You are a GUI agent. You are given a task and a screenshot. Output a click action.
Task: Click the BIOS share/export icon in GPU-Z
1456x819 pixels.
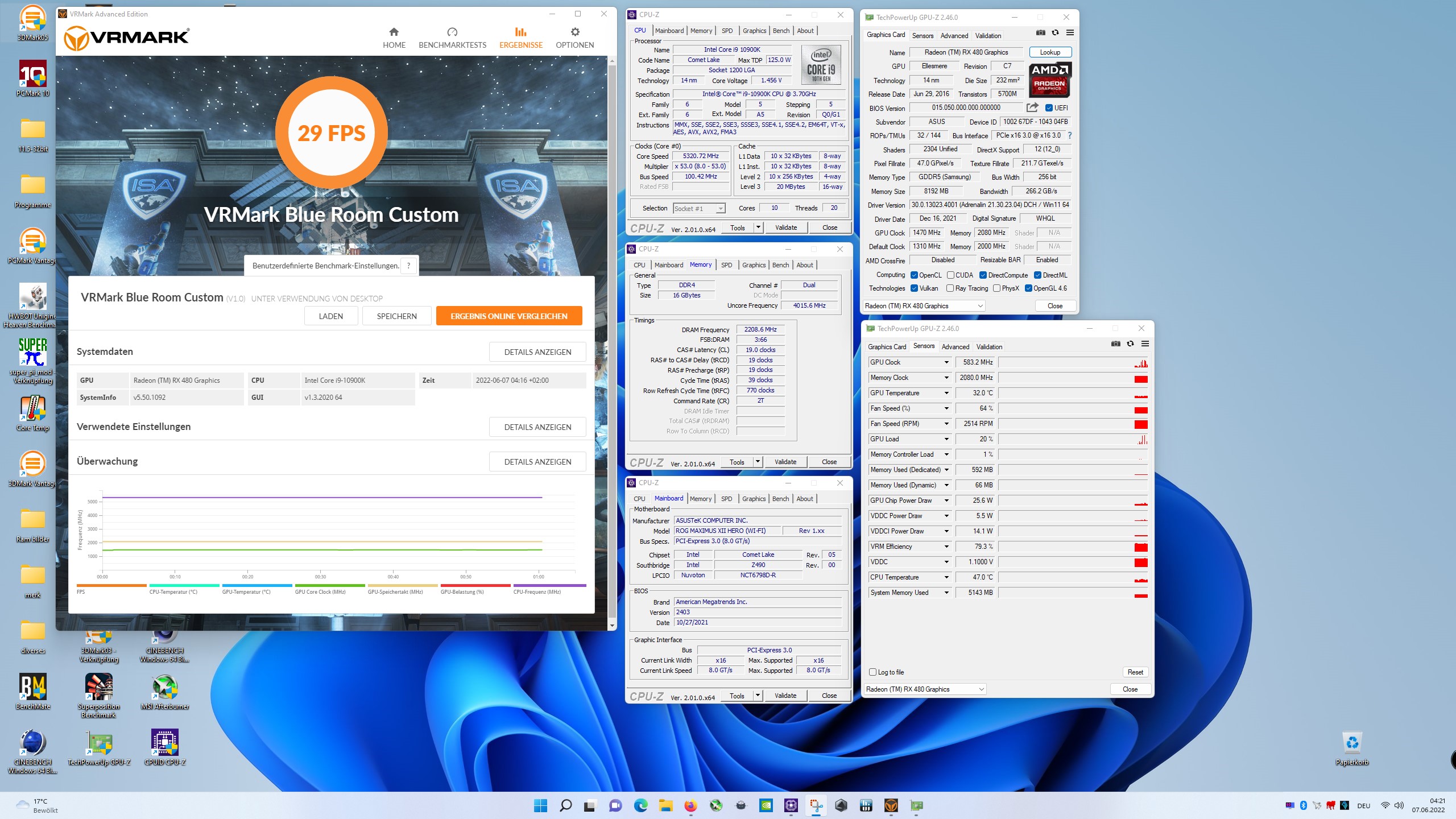(1032, 107)
